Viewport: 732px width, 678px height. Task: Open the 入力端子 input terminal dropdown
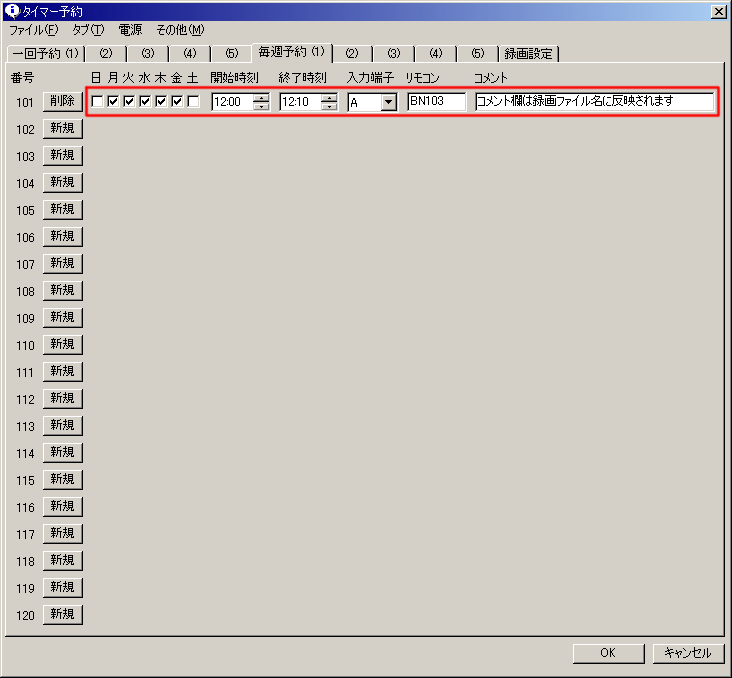388,102
